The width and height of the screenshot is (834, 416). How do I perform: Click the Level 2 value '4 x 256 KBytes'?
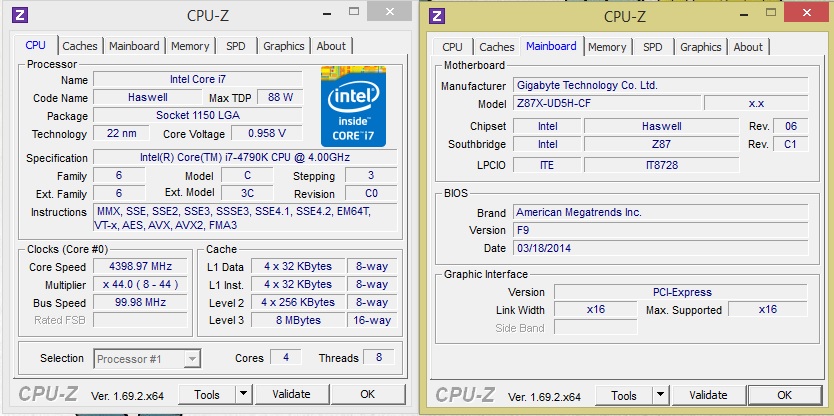click(298, 302)
